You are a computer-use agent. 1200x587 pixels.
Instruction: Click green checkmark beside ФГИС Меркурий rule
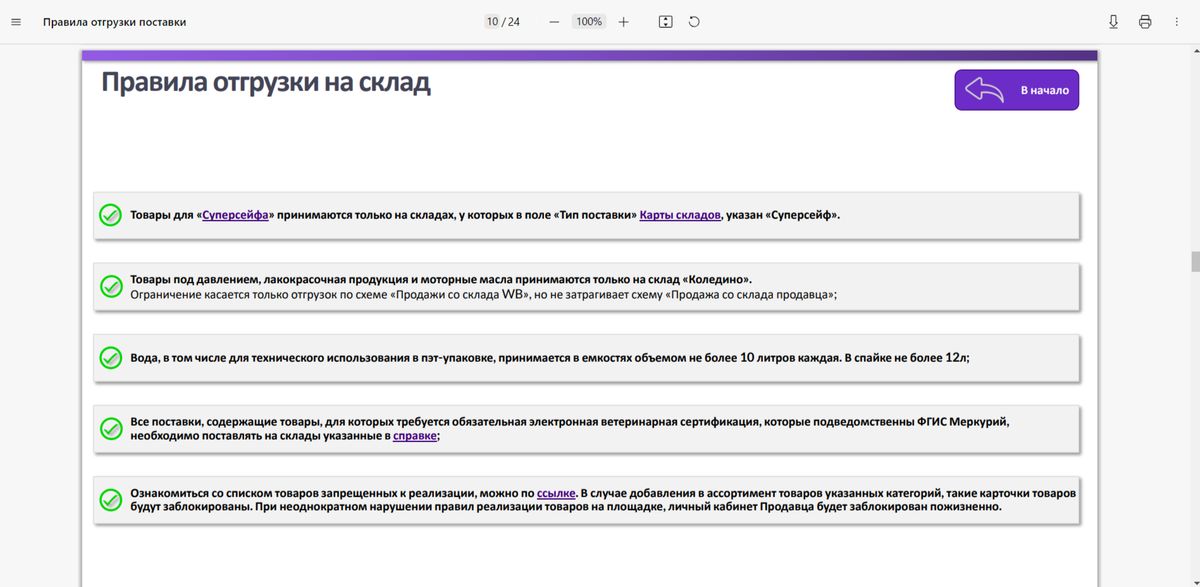(x=110, y=429)
